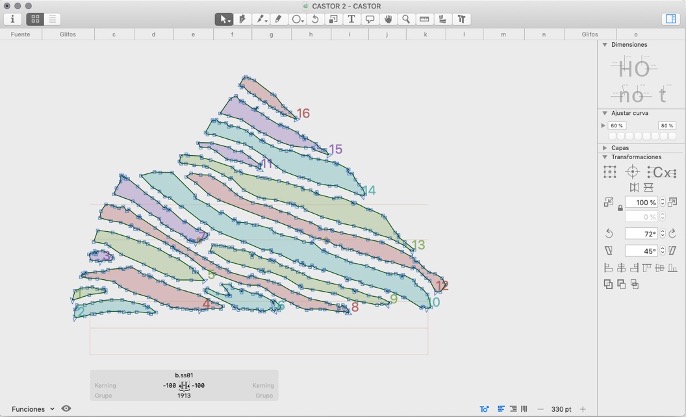686x418 pixels.
Task: Click the minus zoom out button
Action: (541, 409)
